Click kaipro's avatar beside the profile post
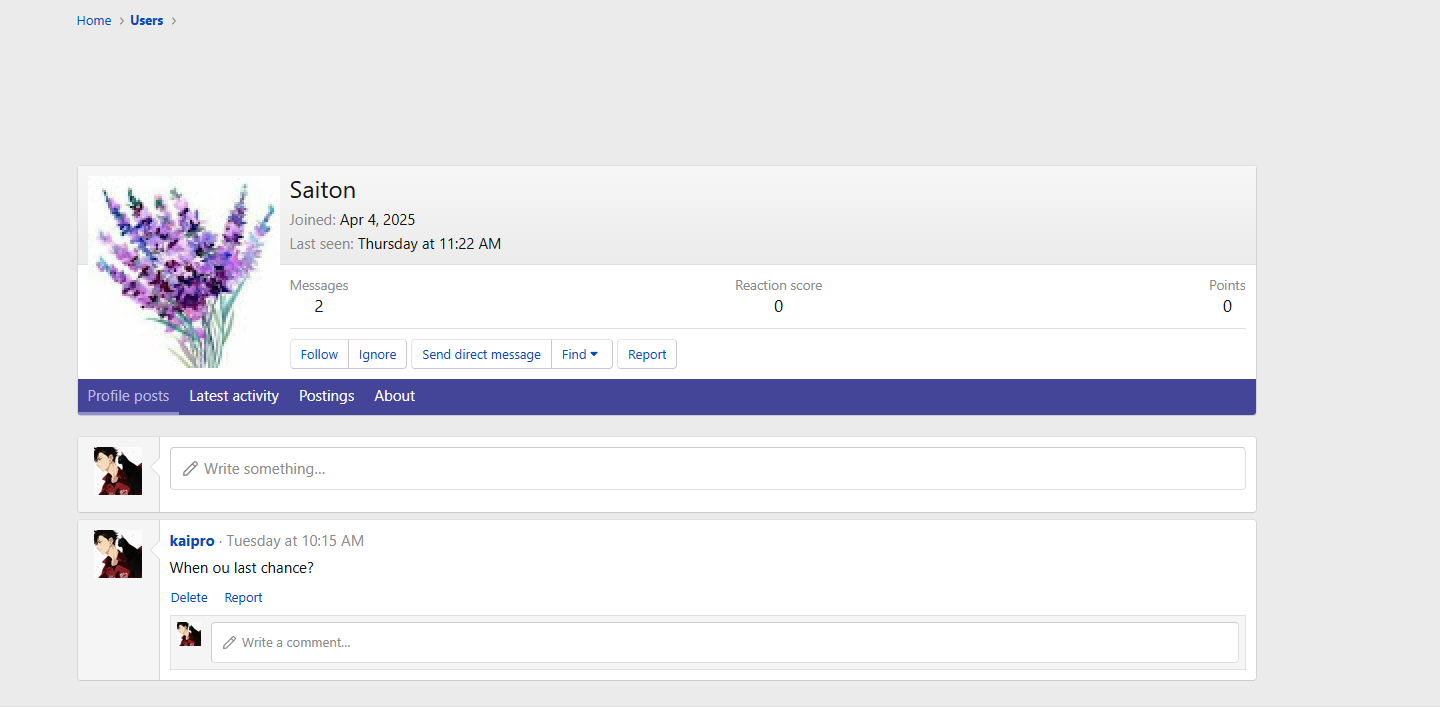Image resolution: width=1440 pixels, height=707 pixels. pos(118,554)
